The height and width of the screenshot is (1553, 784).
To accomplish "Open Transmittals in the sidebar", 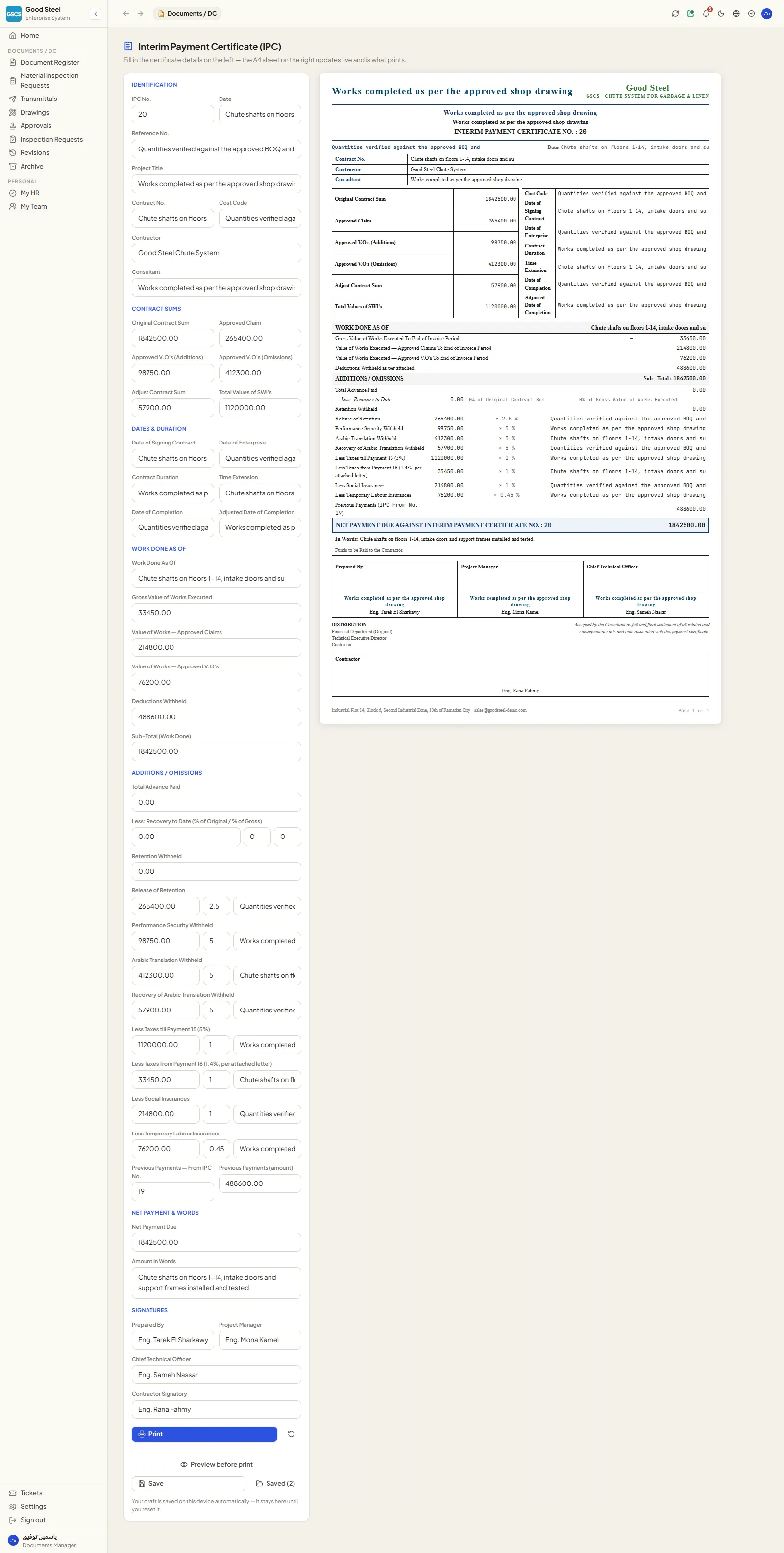I will (53, 99).
